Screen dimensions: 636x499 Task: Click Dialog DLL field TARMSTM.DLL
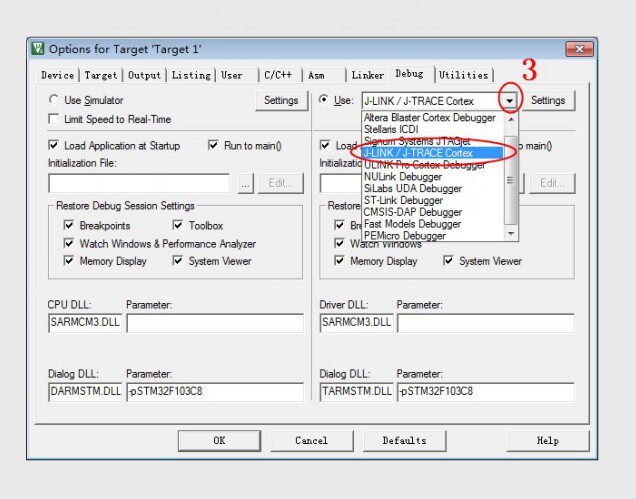356,391
